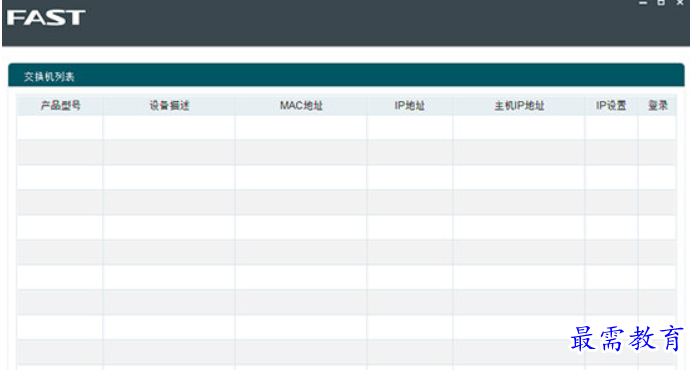692x370 pixels.
Task: Click the 登录 column header
Action: (x=657, y=106)
